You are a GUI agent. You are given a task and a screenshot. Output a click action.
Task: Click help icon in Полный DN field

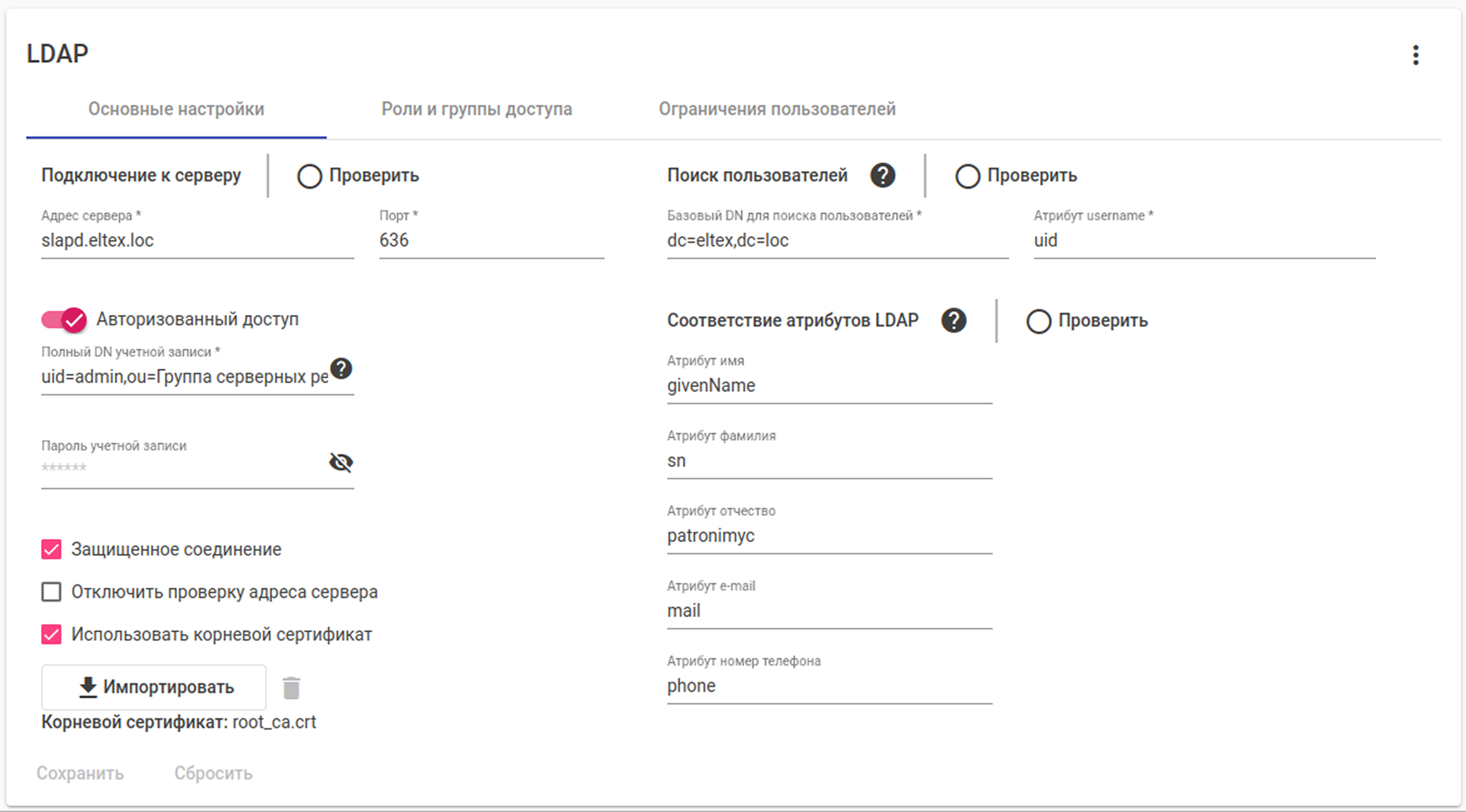click(341, 369)
